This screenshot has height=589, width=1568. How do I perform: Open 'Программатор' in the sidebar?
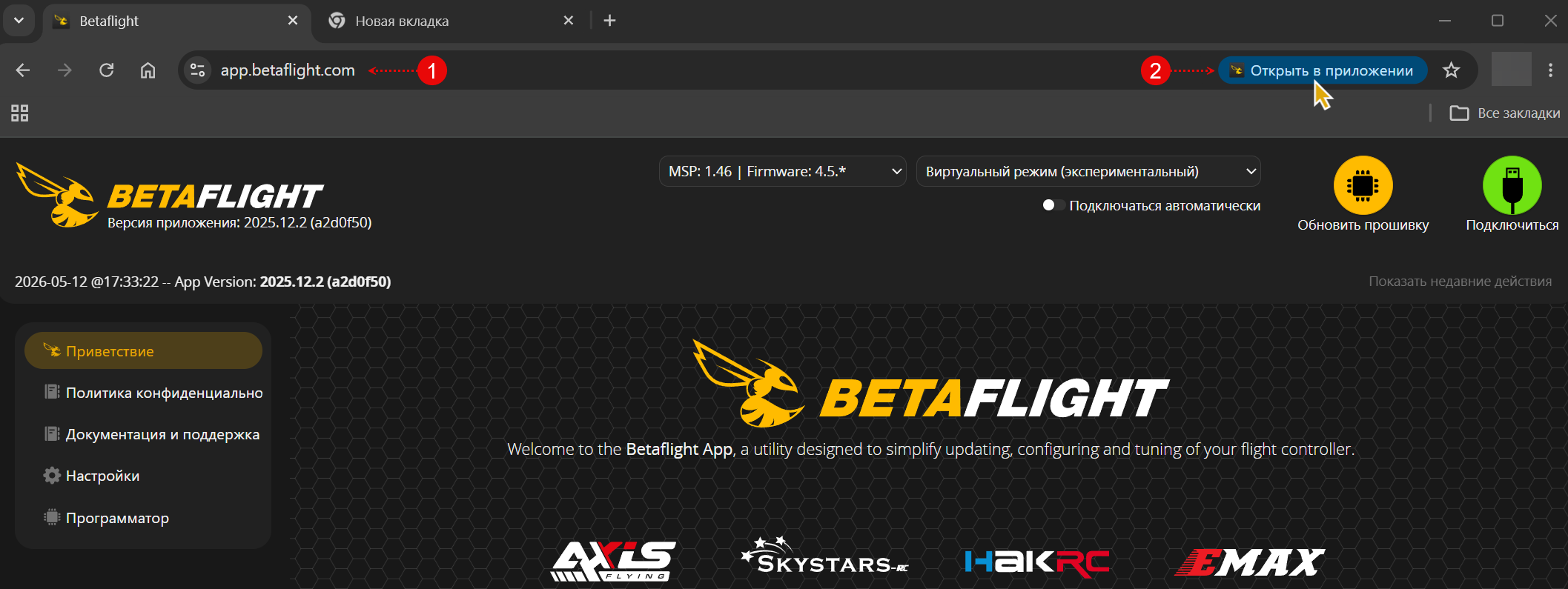click(143, 518)
